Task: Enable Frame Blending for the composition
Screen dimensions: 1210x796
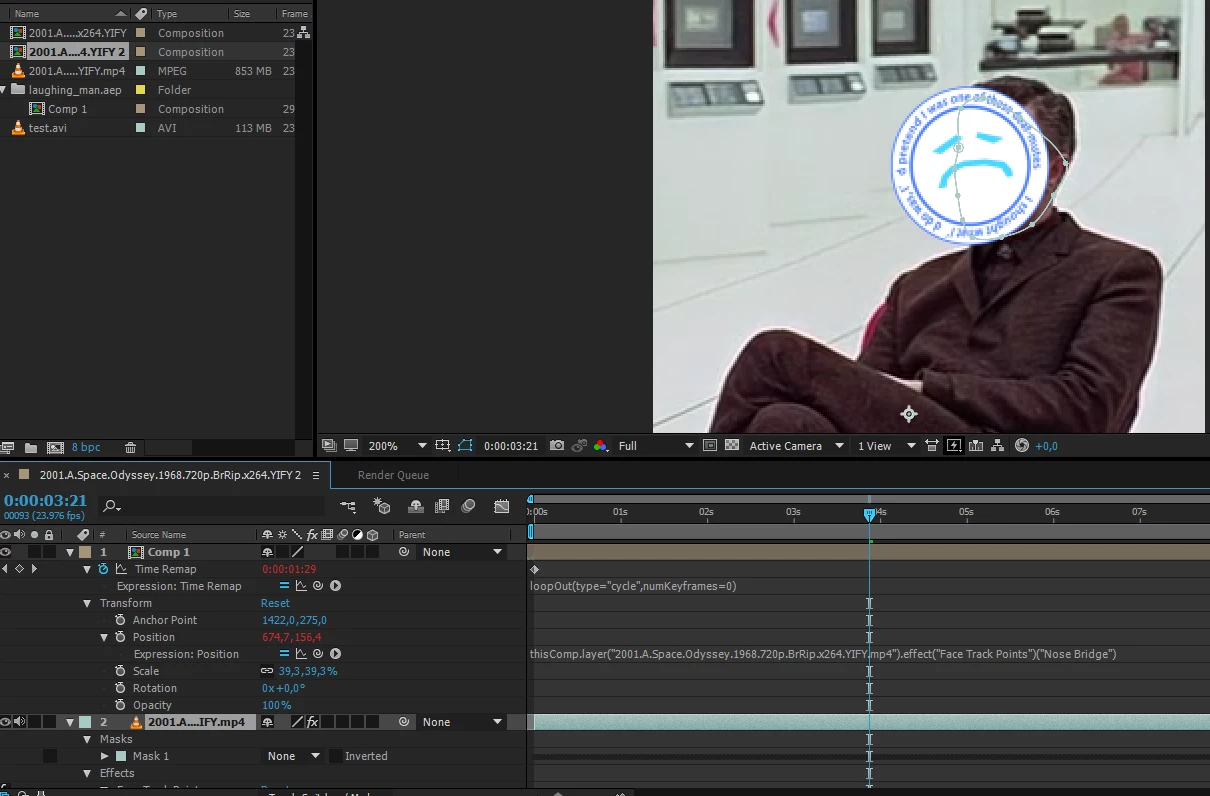Action: 441,506
